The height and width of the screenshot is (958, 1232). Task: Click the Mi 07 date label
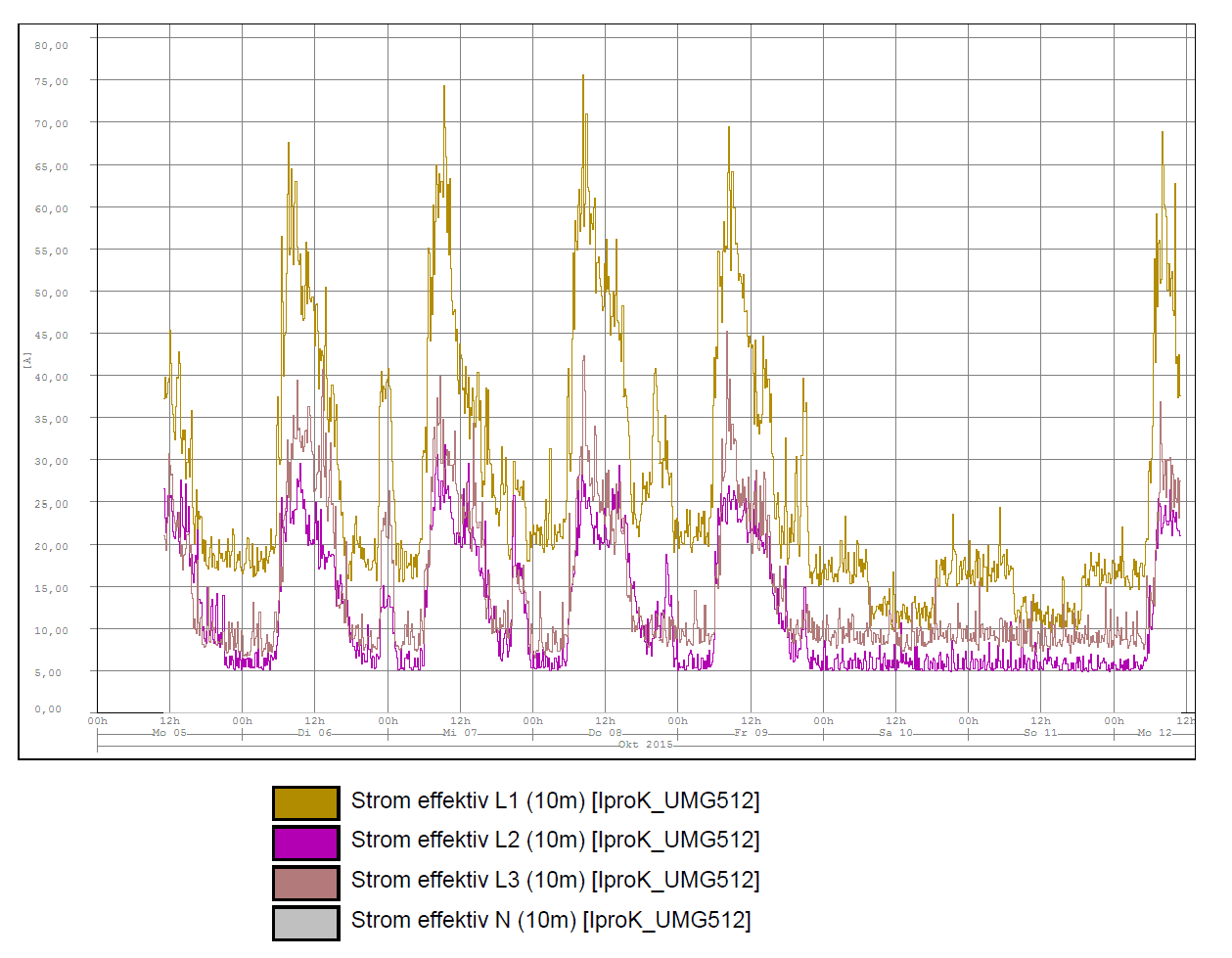[x=460, y=732]
